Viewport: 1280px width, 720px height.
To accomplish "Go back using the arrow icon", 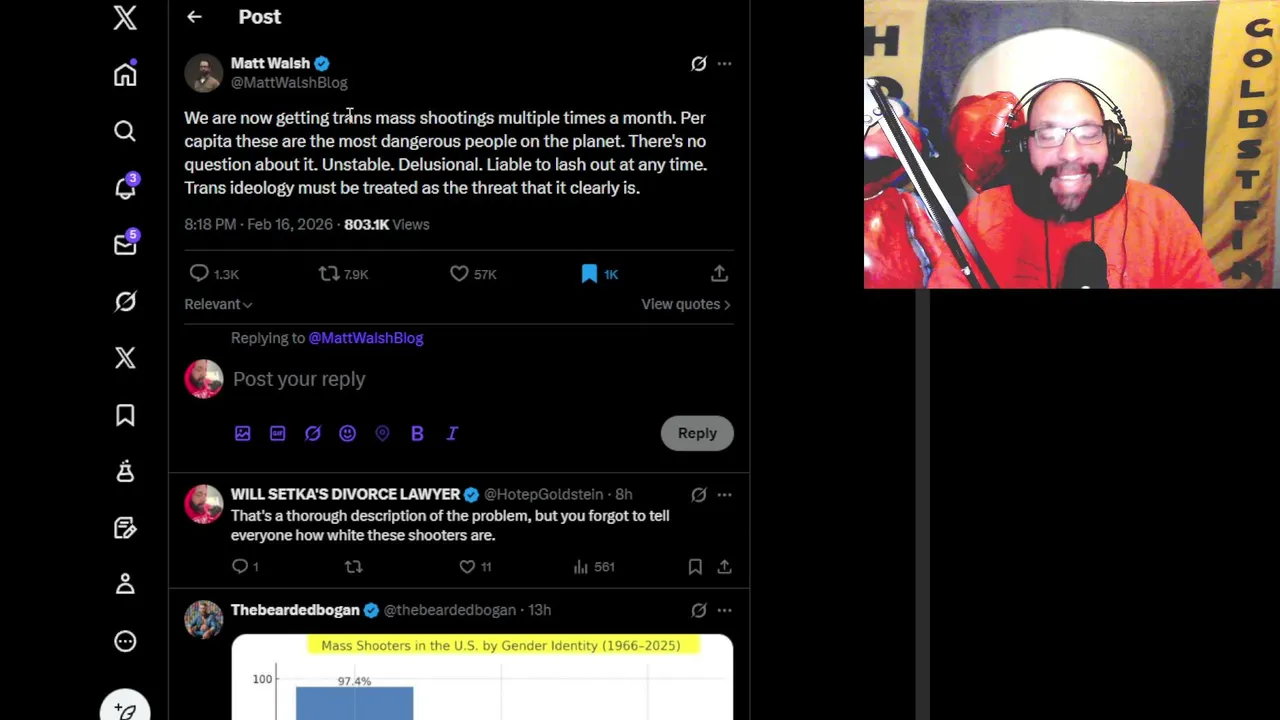I will (194, 17).
